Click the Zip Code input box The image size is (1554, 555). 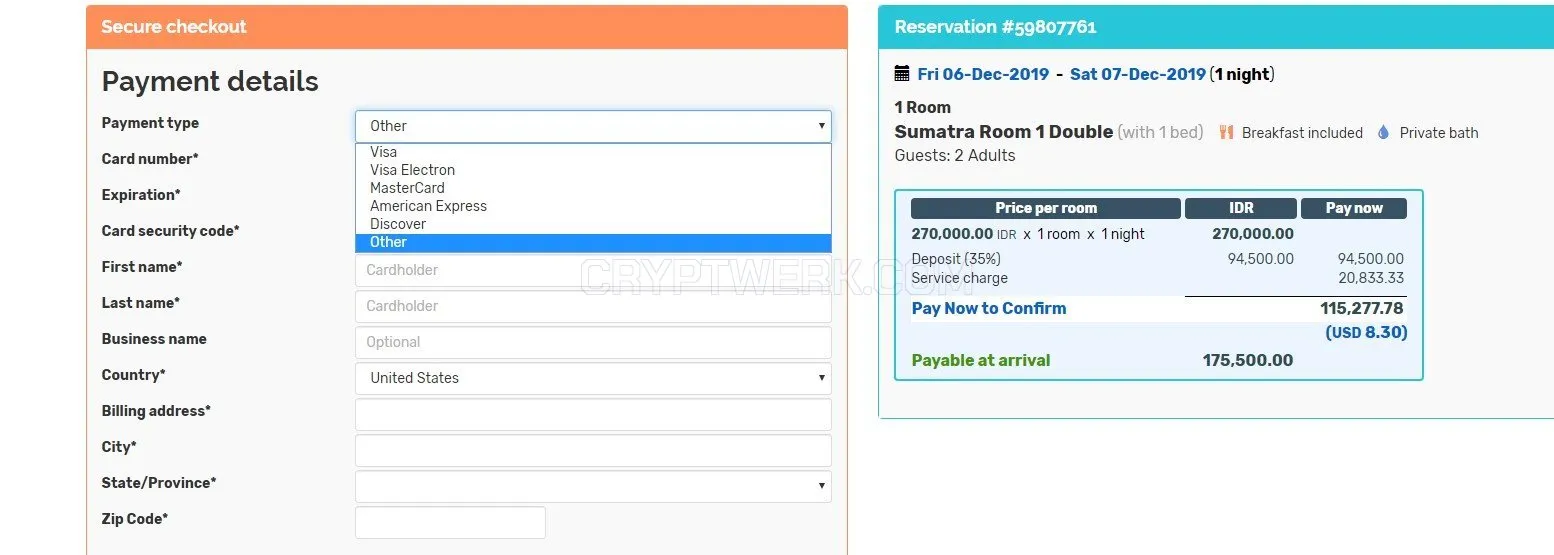450,522
